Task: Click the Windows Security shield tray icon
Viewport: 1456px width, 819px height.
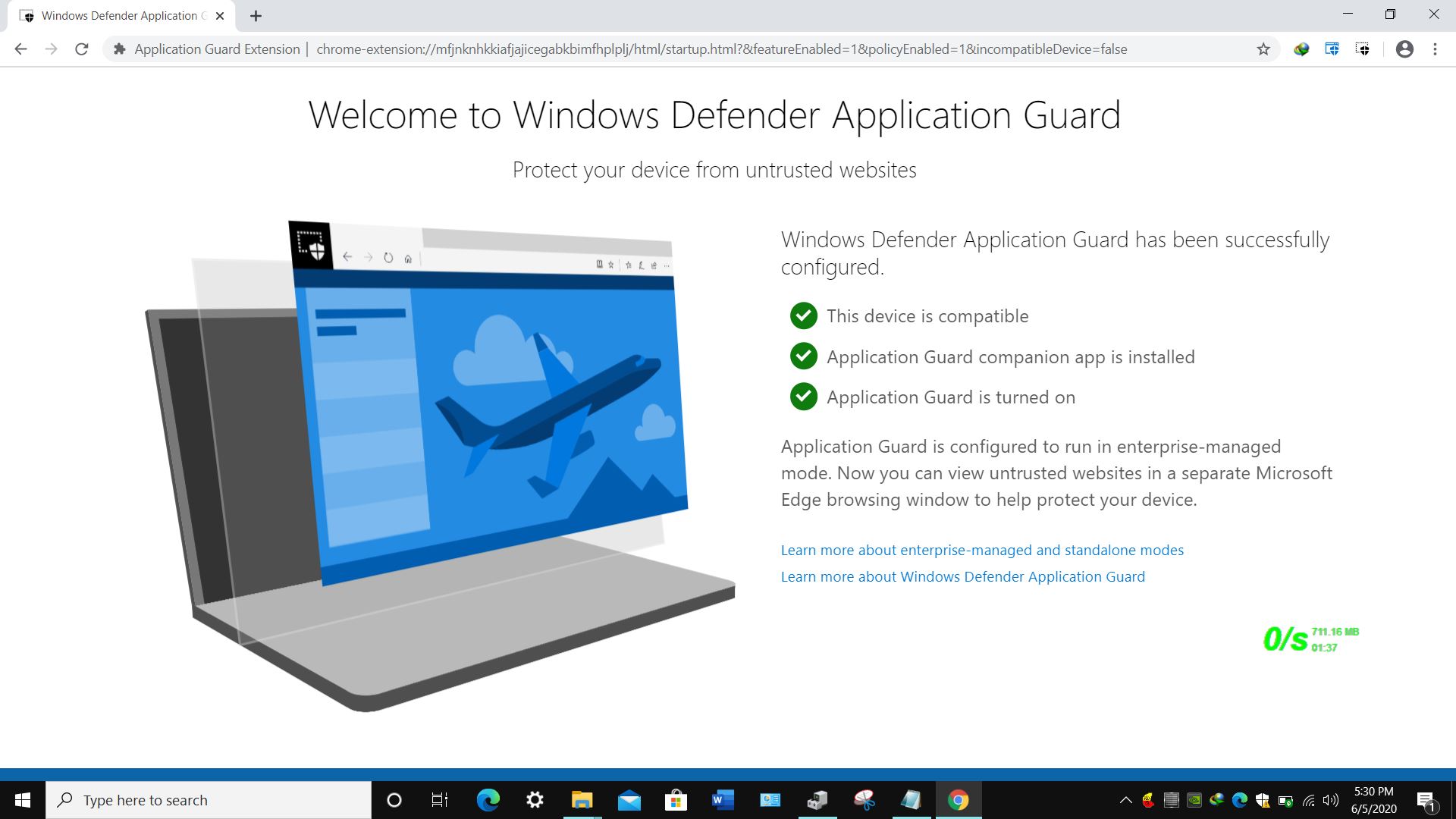Action: 1263,800
